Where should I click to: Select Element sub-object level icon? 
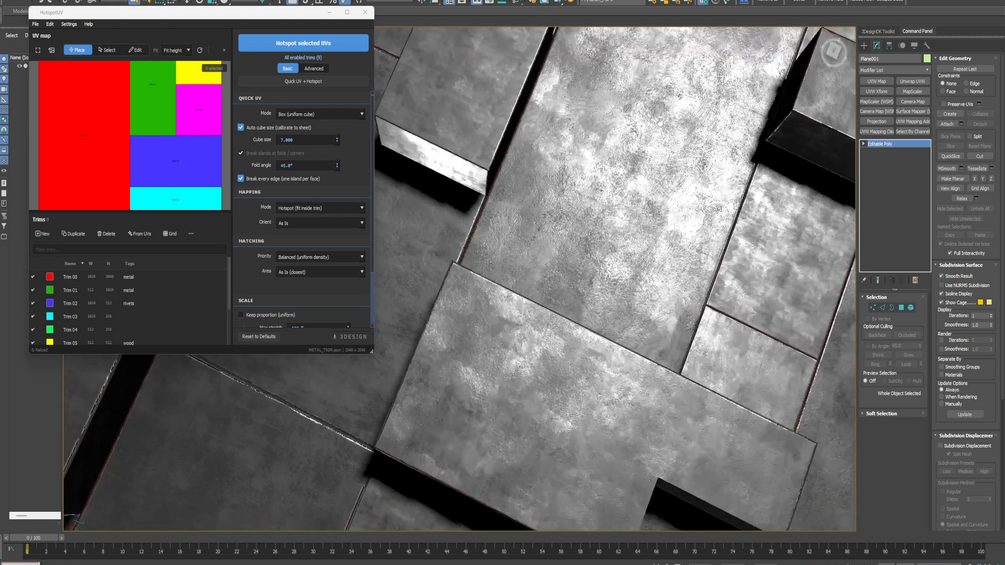[x=911, y=307]
